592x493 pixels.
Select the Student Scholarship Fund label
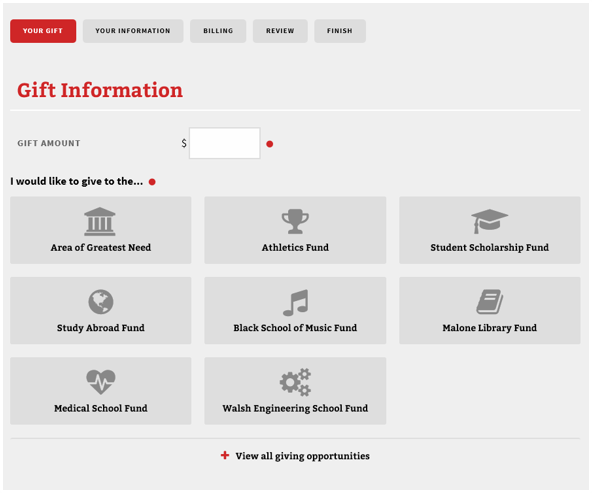(x=490, y=248)
